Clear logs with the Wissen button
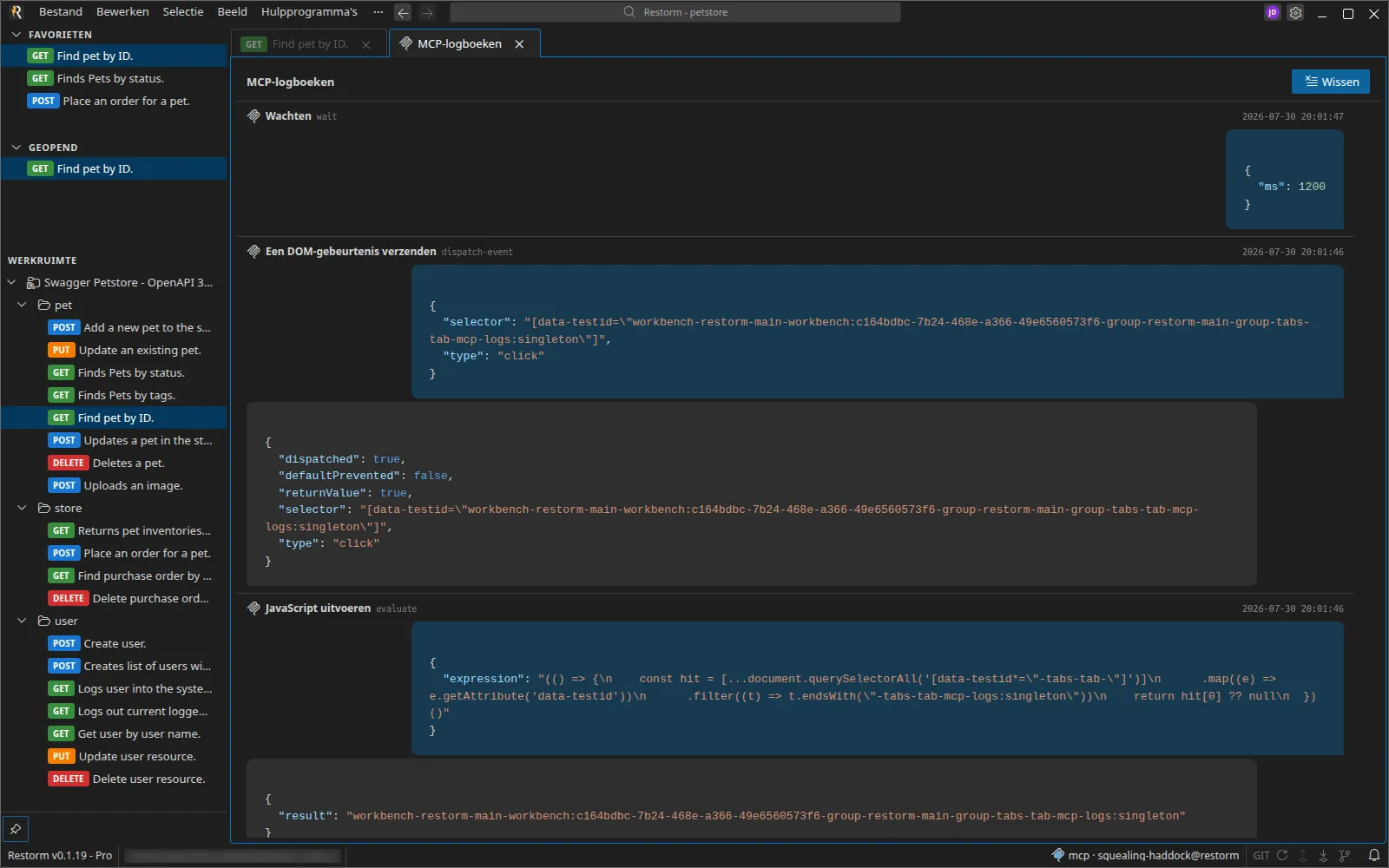Viewport: 1389px width, 868px height. pyautogui.click(x=1331, y=82)
